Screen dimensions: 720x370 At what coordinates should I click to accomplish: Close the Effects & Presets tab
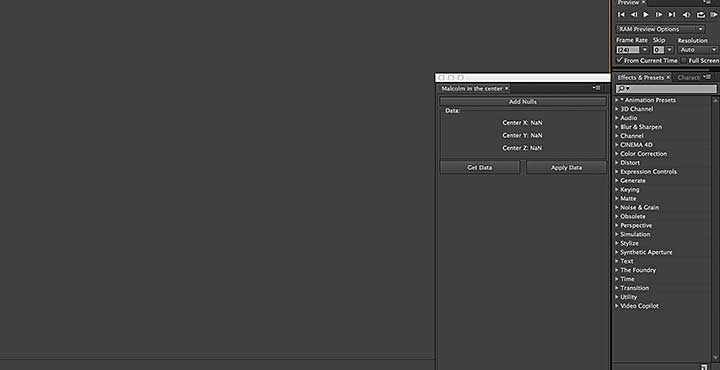click(668, 77)
